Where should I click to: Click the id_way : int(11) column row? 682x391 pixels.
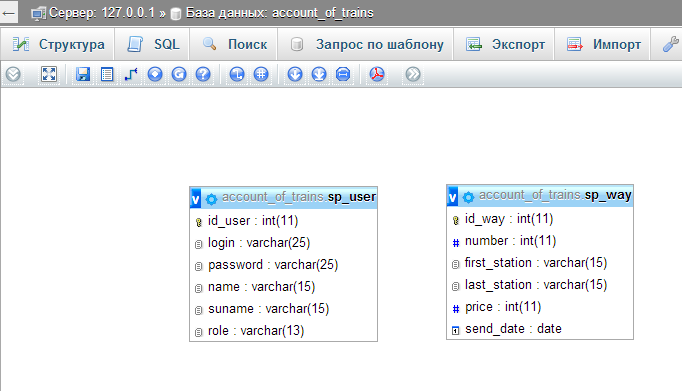[540, 219]
